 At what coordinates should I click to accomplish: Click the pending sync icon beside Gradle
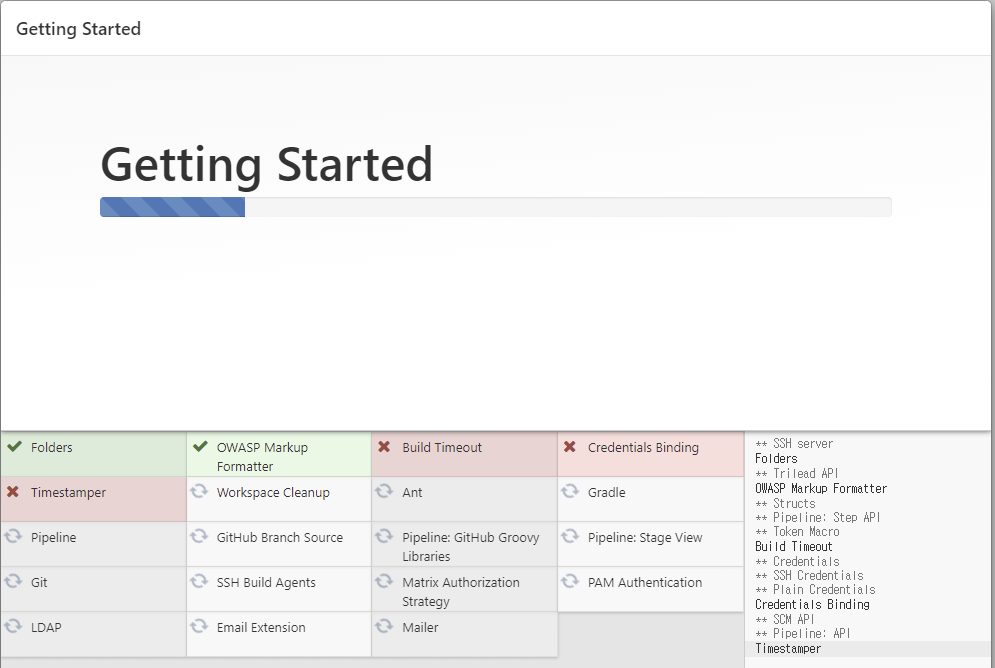tap(570, 491)
